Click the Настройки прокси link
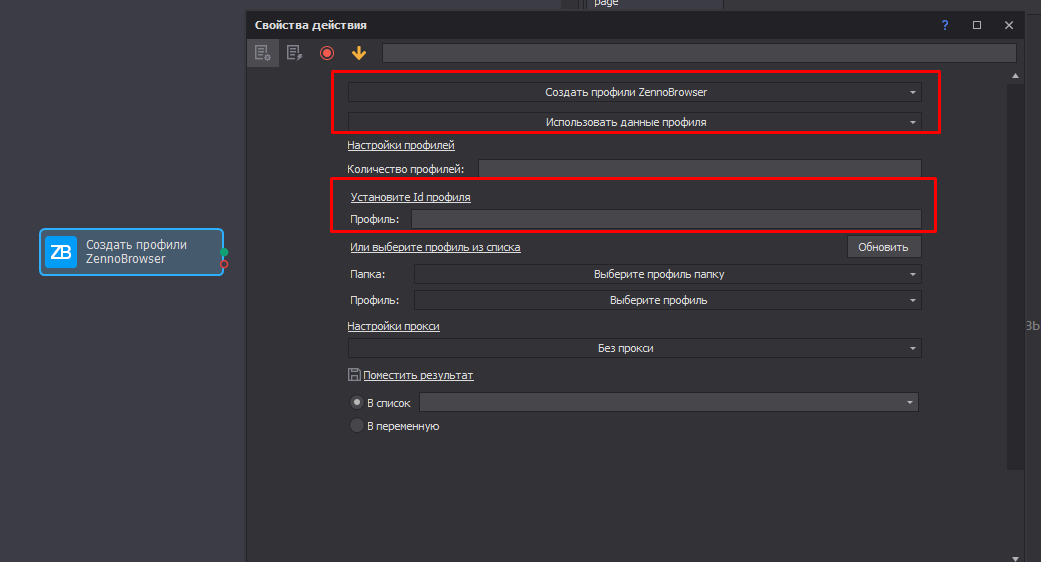The height and width of the screenshot is (562, 1041). click(394, 326)
